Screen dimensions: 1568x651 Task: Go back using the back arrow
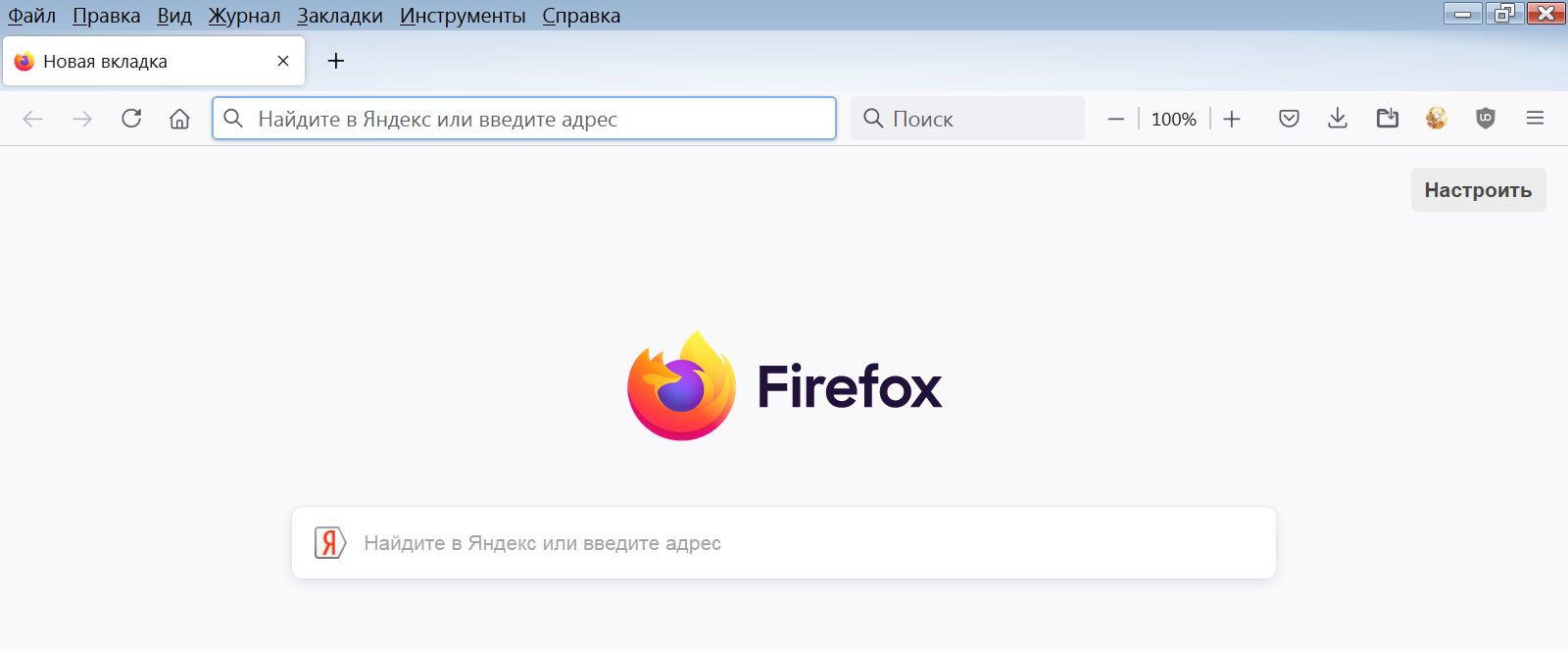[x=33, y=119]
